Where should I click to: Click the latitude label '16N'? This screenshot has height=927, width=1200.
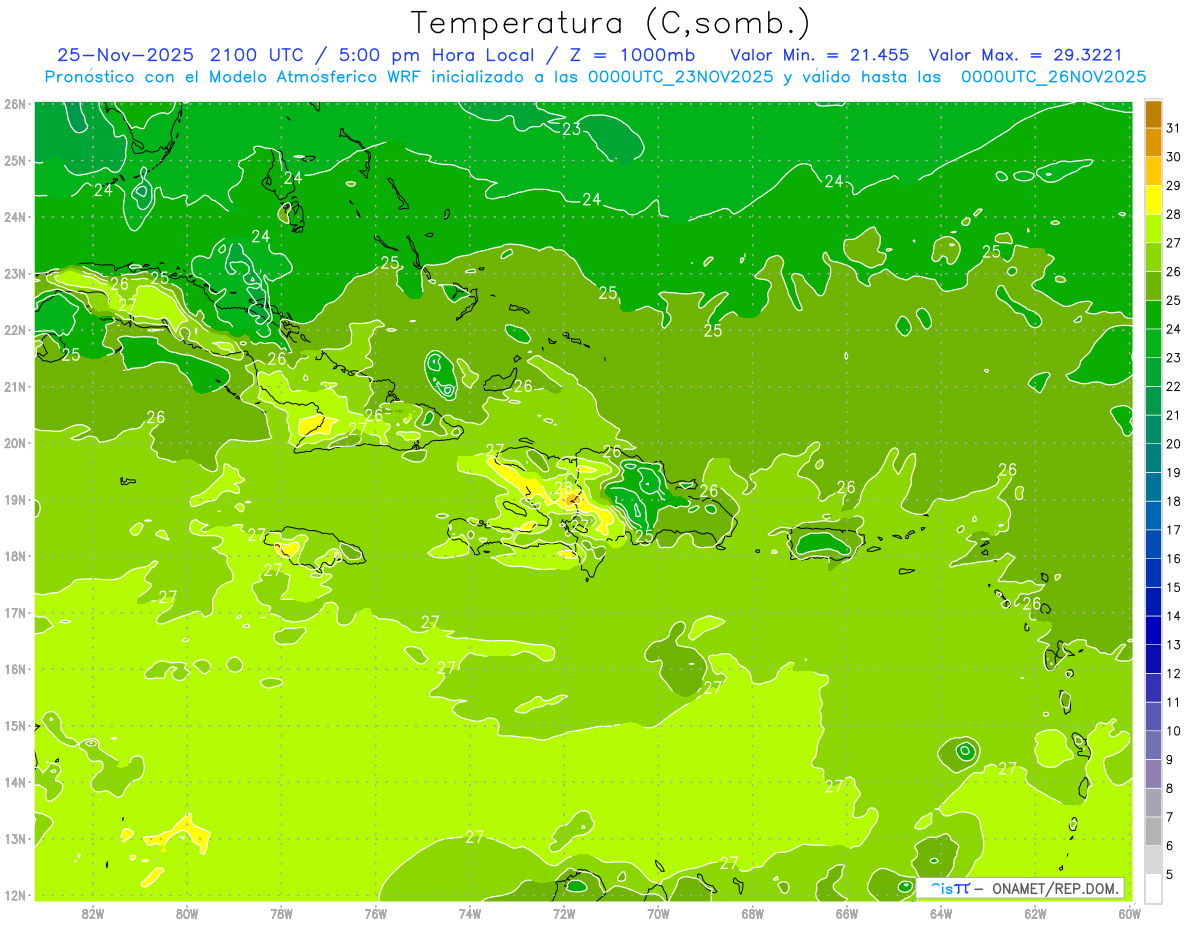pyautogui.click(x=15, y=669)
